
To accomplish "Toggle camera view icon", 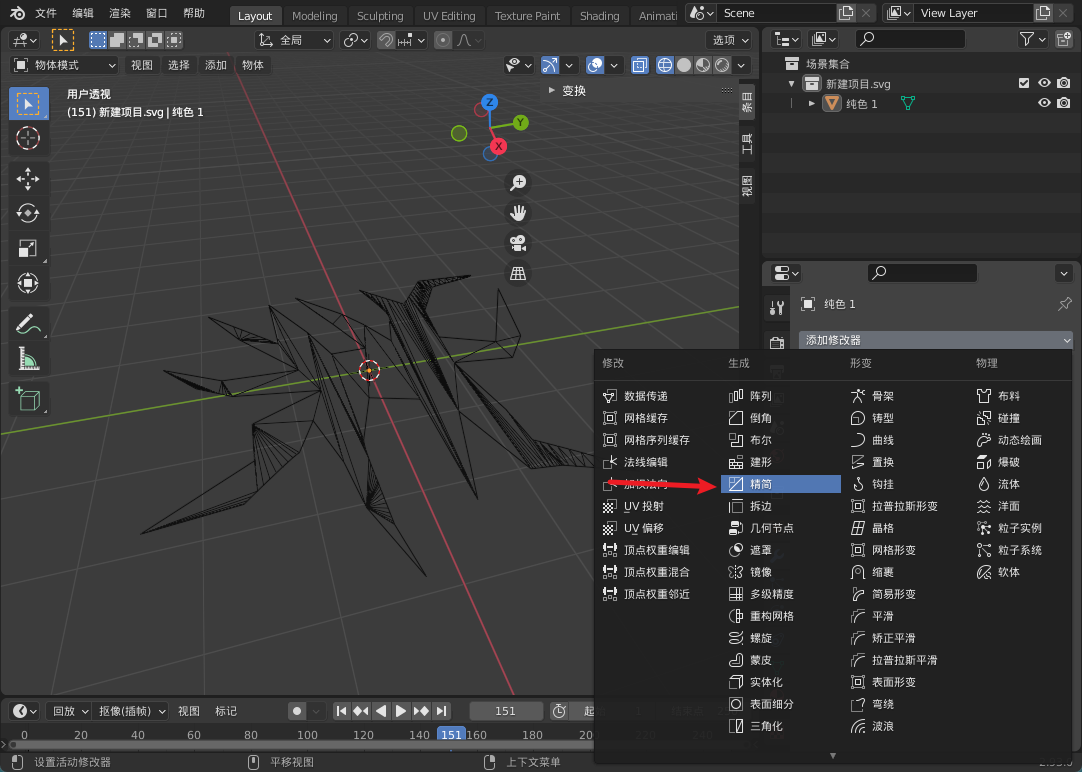I will pyautogui.click(x=518, y=244).
